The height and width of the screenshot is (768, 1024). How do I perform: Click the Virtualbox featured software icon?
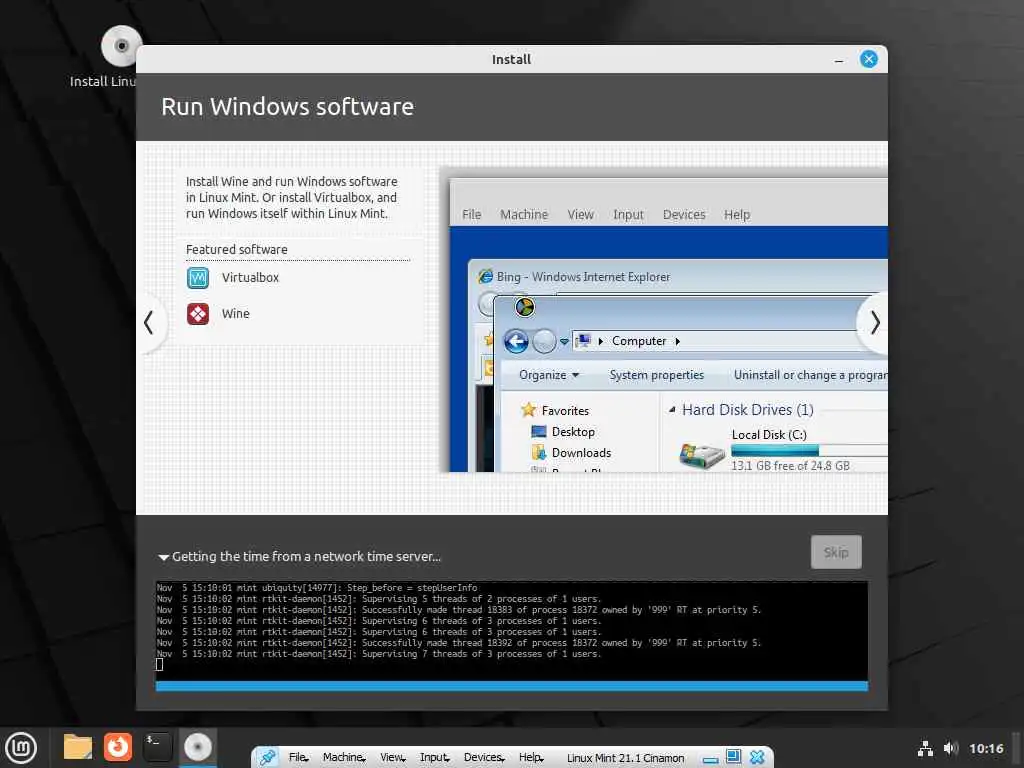198,278
